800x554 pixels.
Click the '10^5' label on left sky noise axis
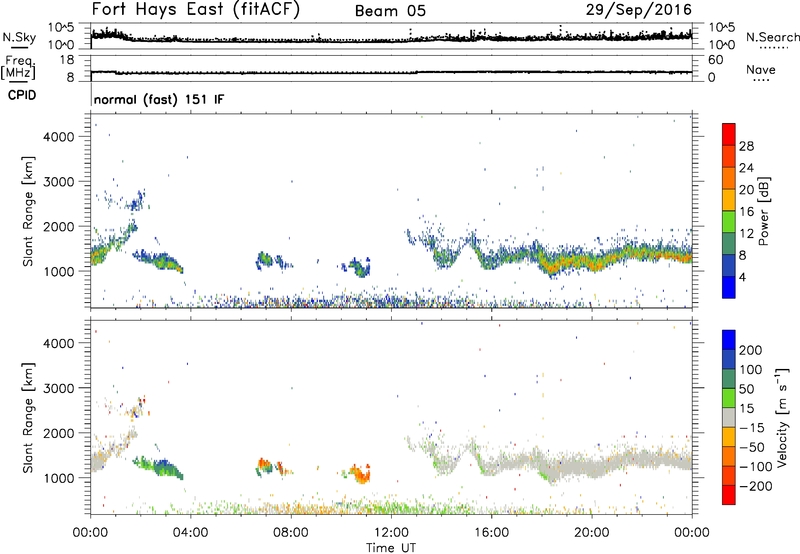pyautogui.click(x=61, y=28)
